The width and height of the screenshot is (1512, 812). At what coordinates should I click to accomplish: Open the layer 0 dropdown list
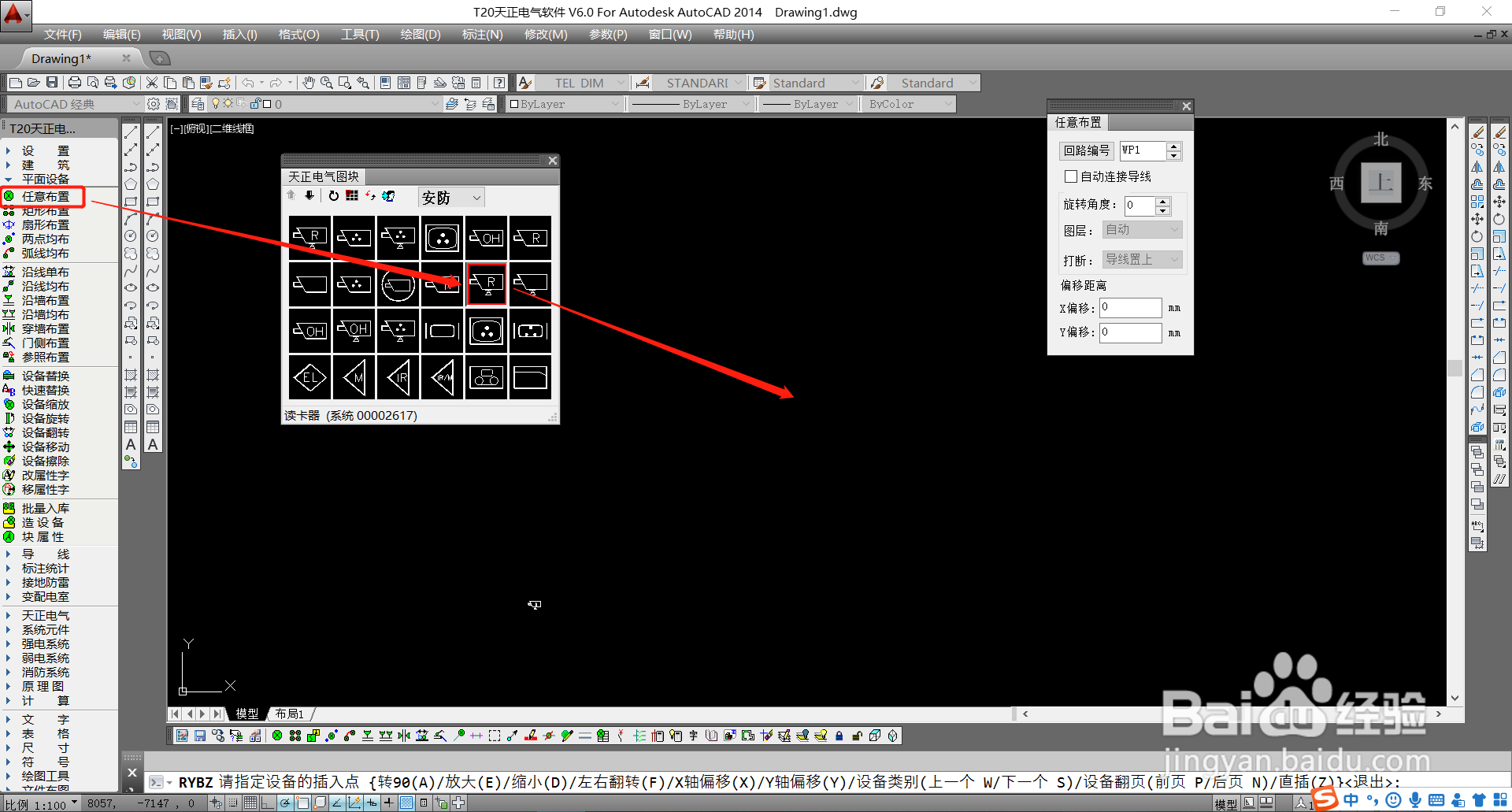pos(324,104)
